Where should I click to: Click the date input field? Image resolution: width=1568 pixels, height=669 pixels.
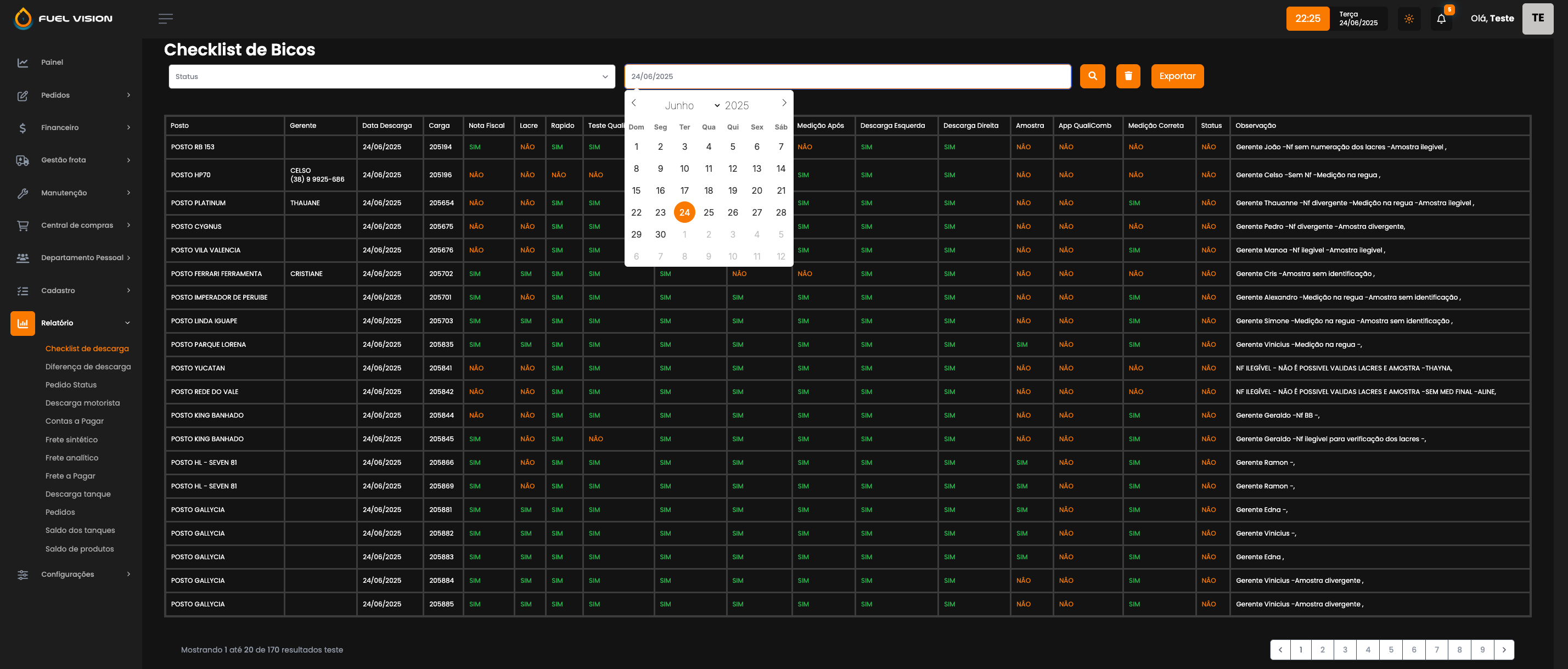coord(847,77)
